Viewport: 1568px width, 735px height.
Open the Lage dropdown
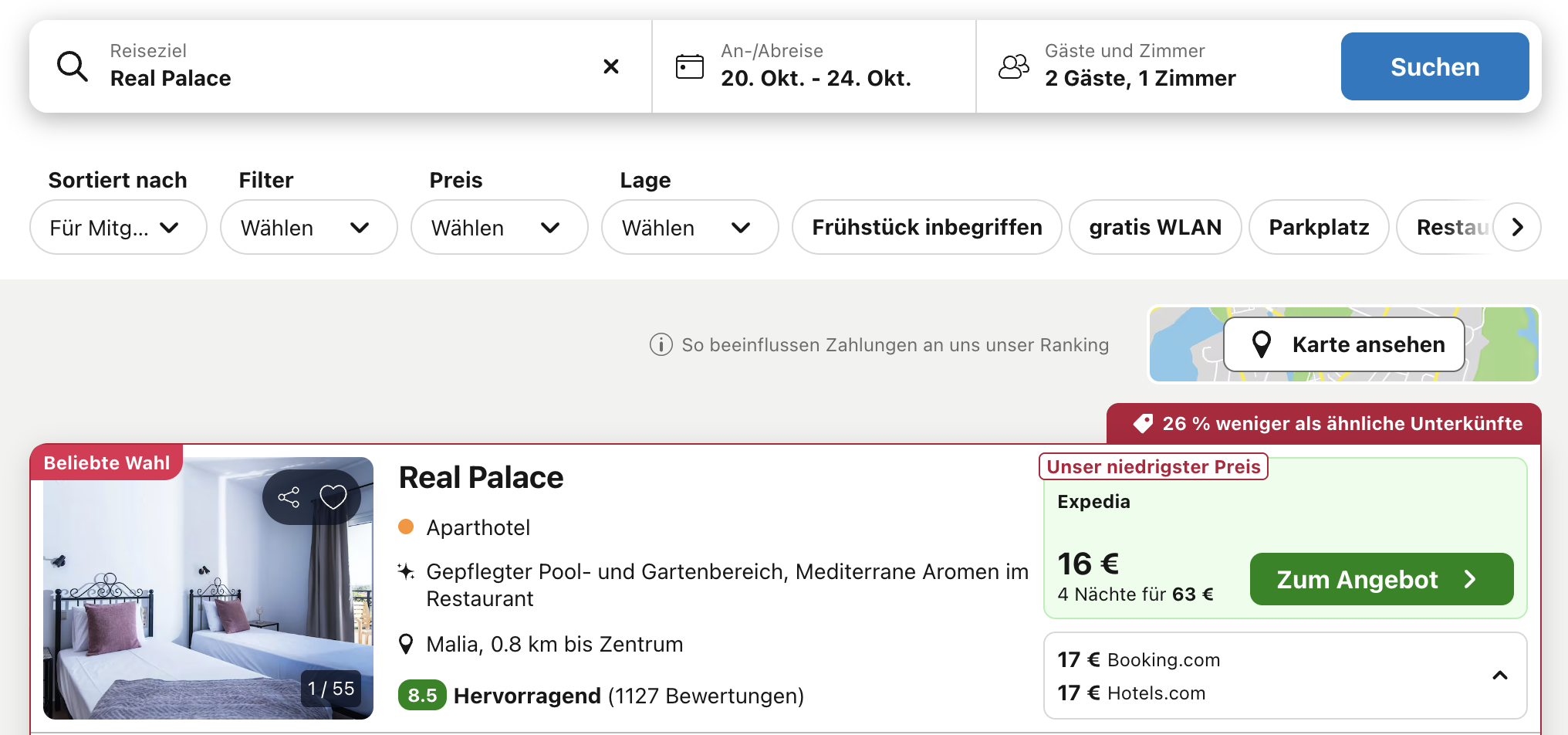coord(689,227)
